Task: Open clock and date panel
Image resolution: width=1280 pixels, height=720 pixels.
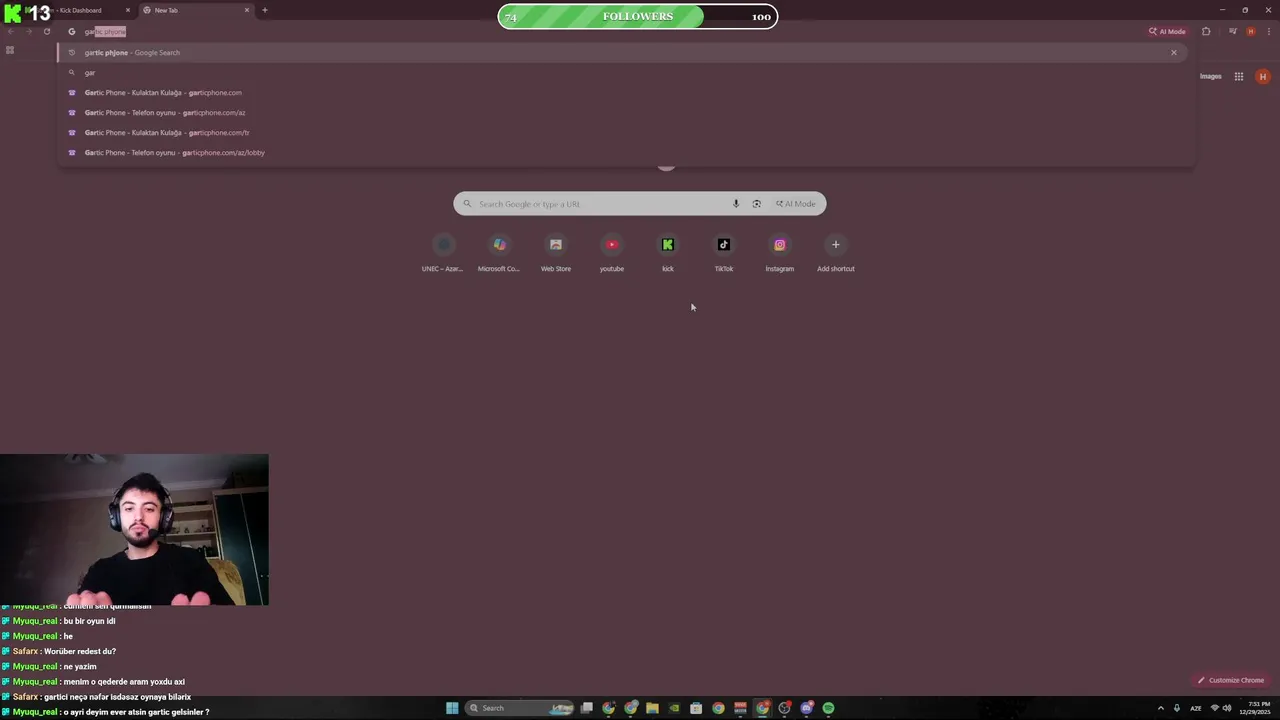Action: click(x=1255, y=708)
